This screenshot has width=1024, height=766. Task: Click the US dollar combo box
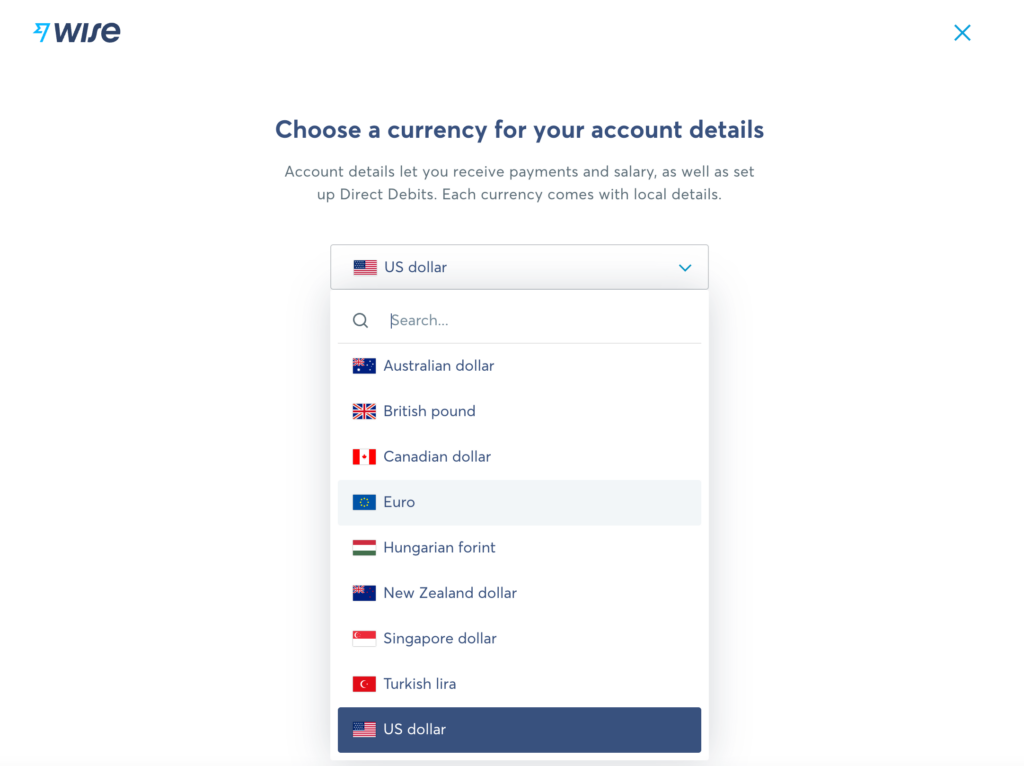[519, 267]
